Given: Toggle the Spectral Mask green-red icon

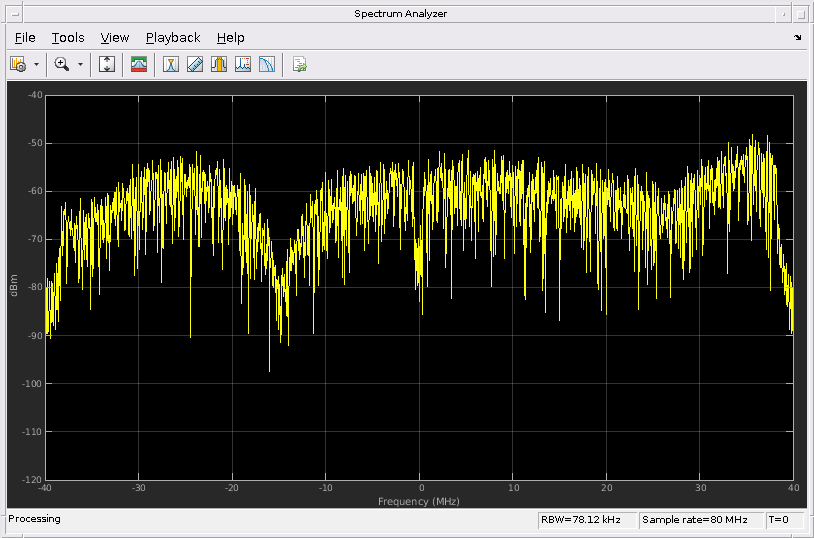Looking at the screenshot, I should click(x=139, y=64).
